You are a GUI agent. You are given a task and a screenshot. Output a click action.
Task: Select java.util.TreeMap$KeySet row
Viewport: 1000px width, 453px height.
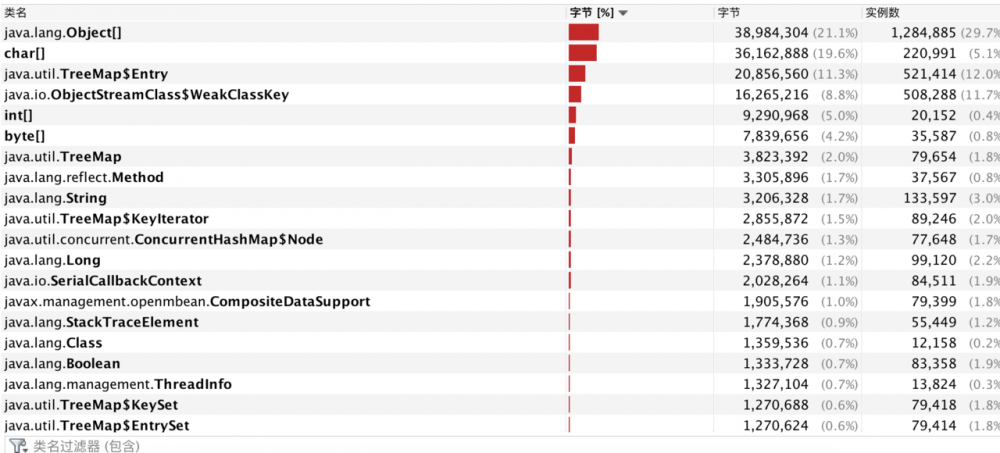point(500,405)
